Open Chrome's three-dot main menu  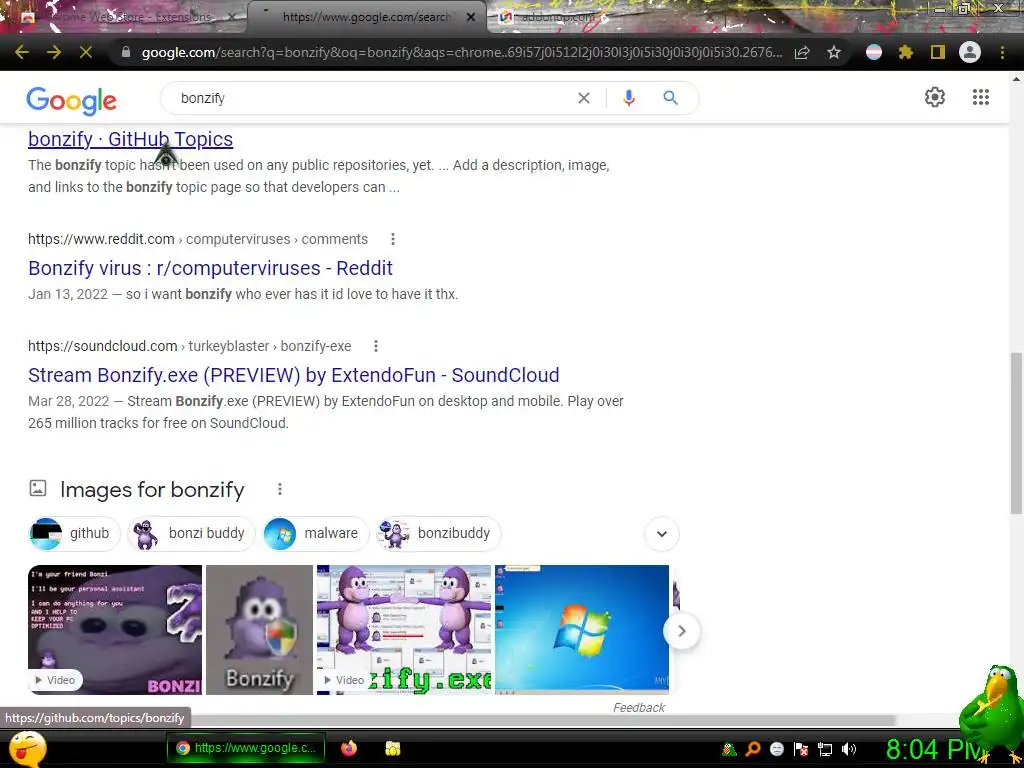tap(1002, 52)
